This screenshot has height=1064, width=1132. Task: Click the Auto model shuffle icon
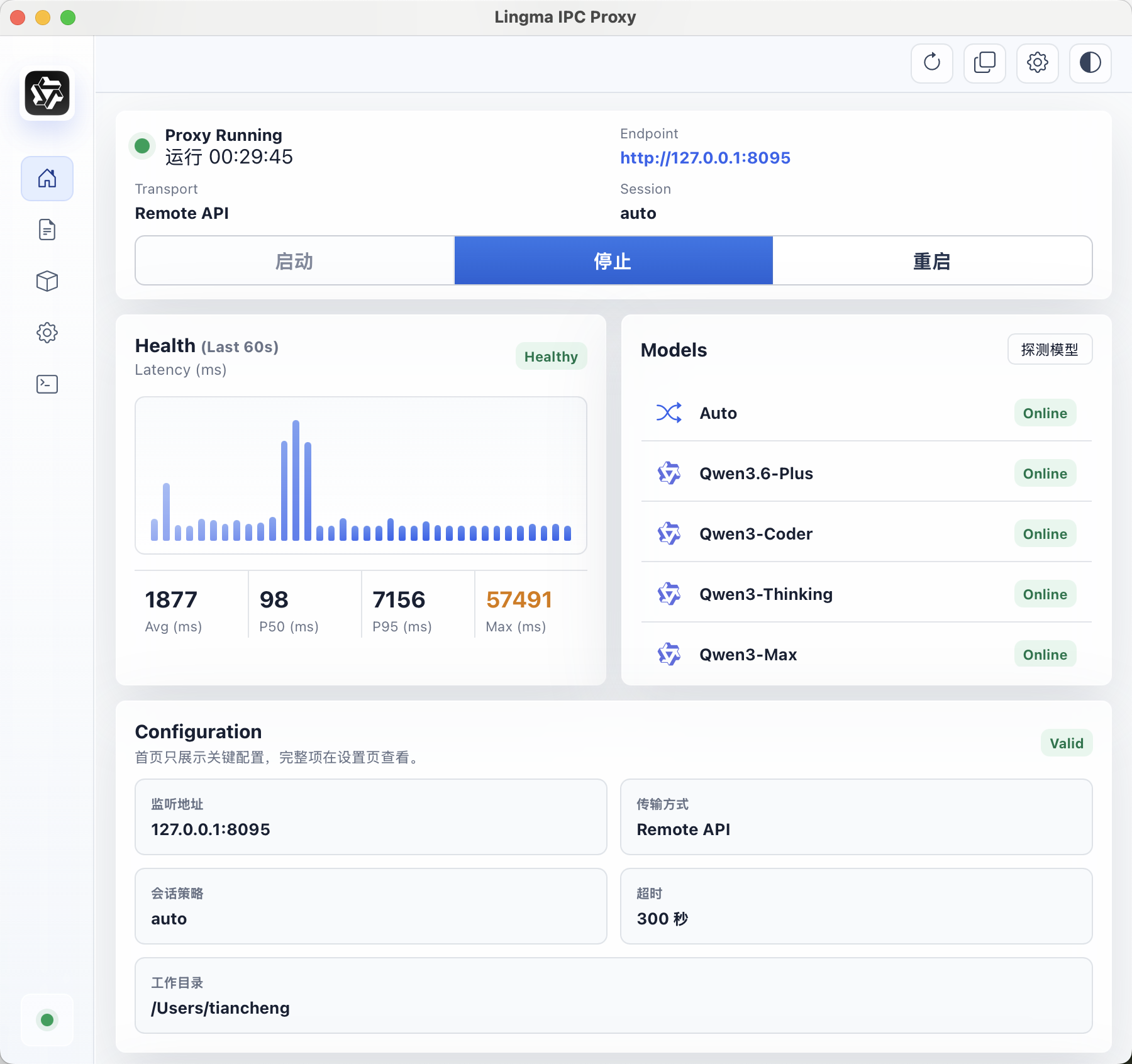669,413
